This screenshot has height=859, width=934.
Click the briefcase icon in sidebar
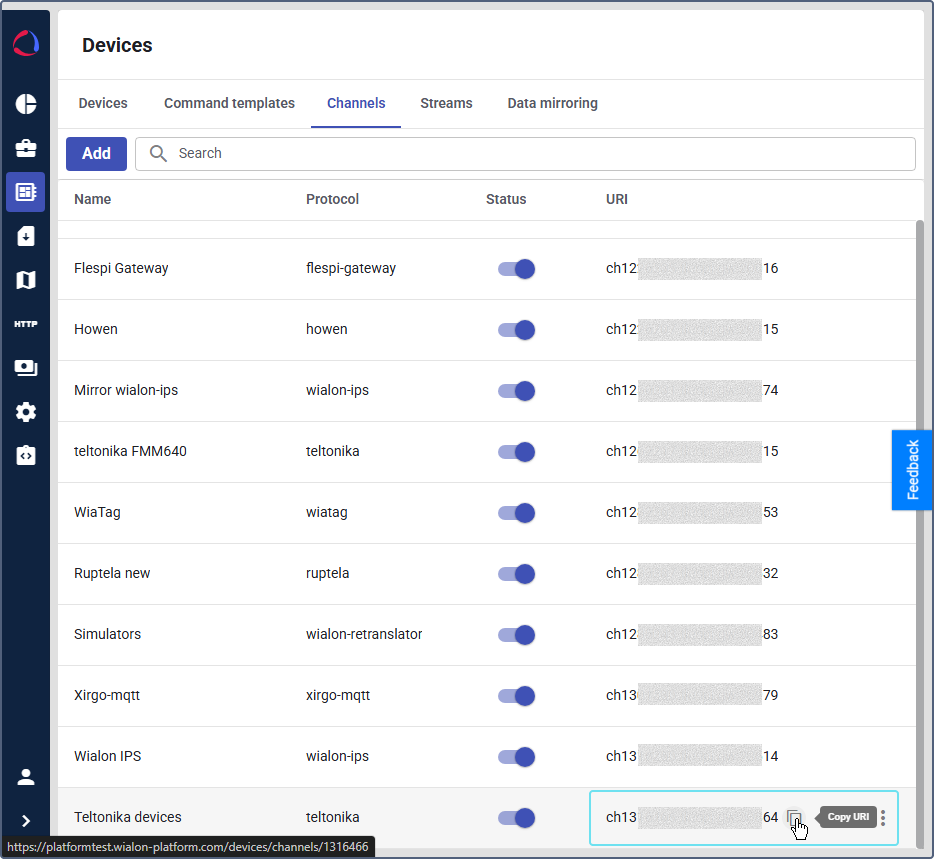[26, 148]
